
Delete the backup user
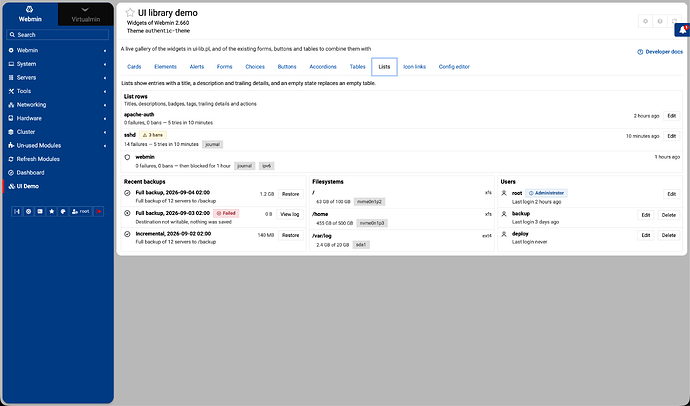point(668,215)
